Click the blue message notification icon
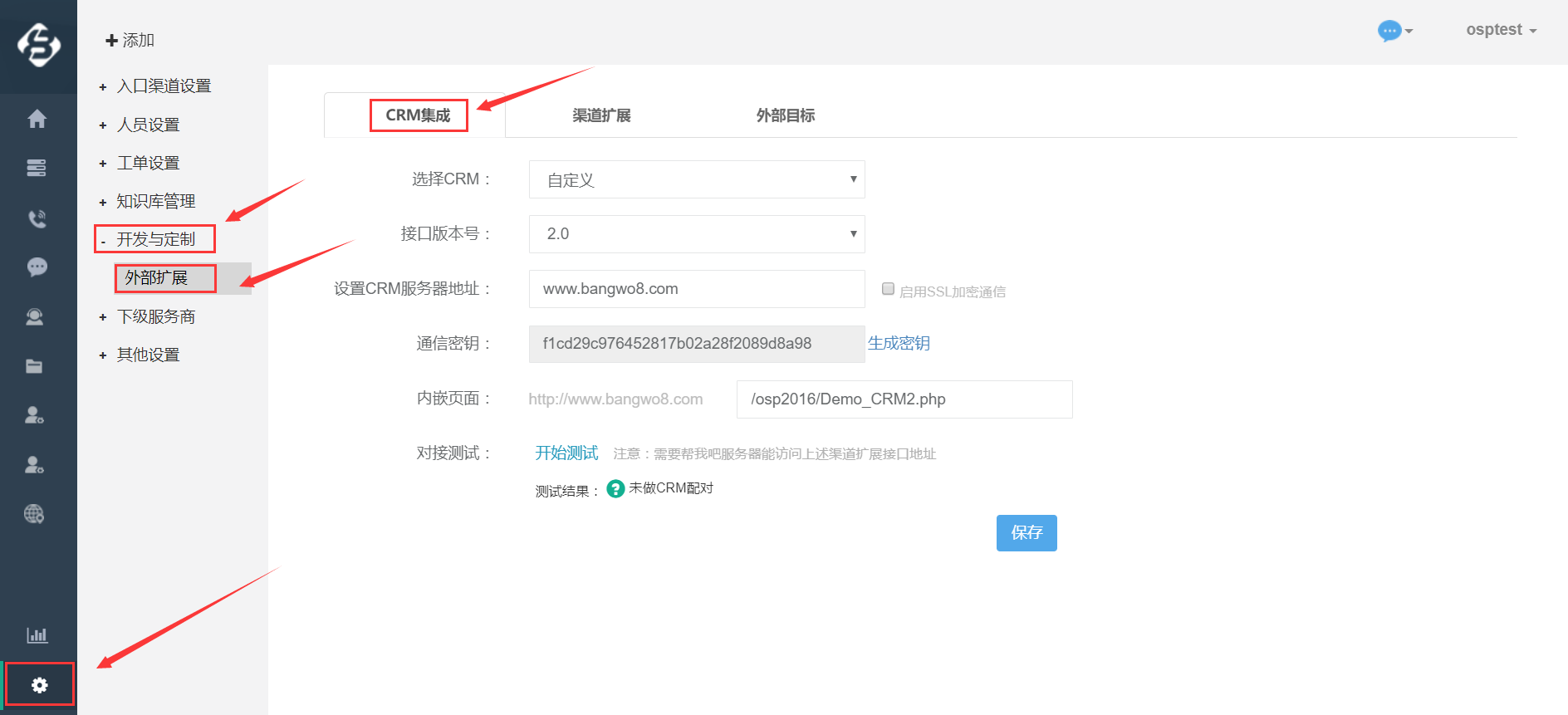This screenshot has width=1568, height=715. pyautogui.click(x=1389, y=31)
